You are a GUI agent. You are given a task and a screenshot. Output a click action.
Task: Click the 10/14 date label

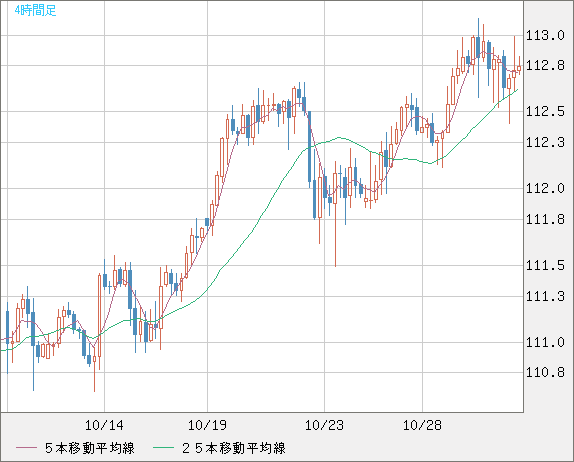tap(104, 425)
